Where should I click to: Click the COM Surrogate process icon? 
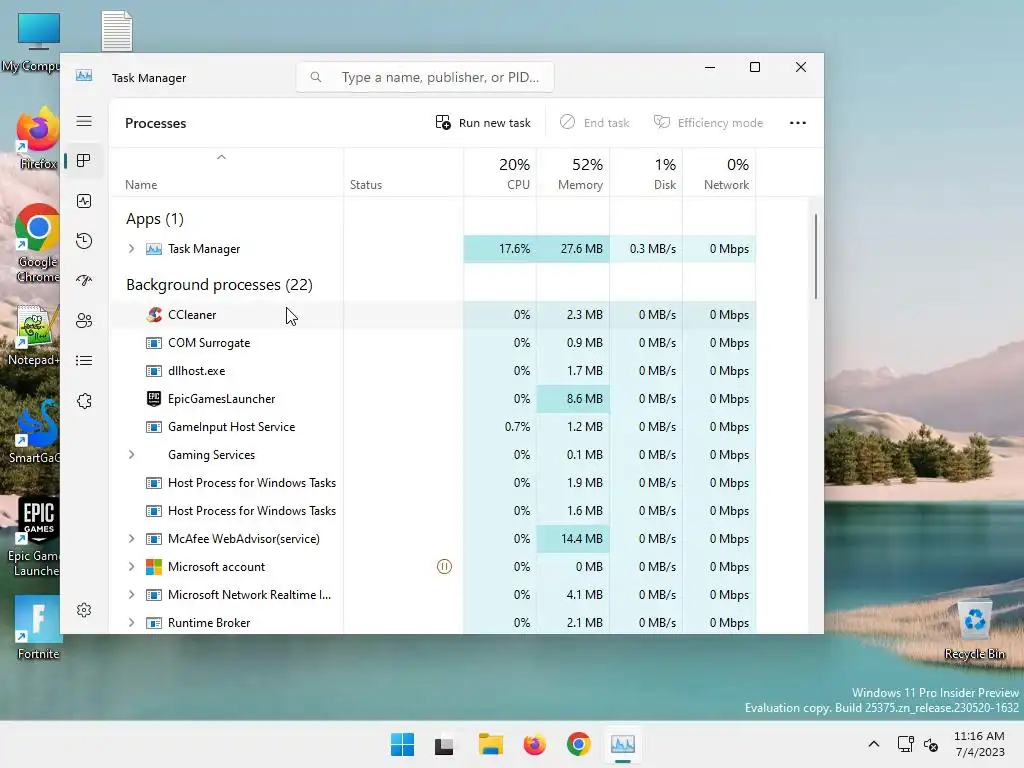[x=153, y=343]
